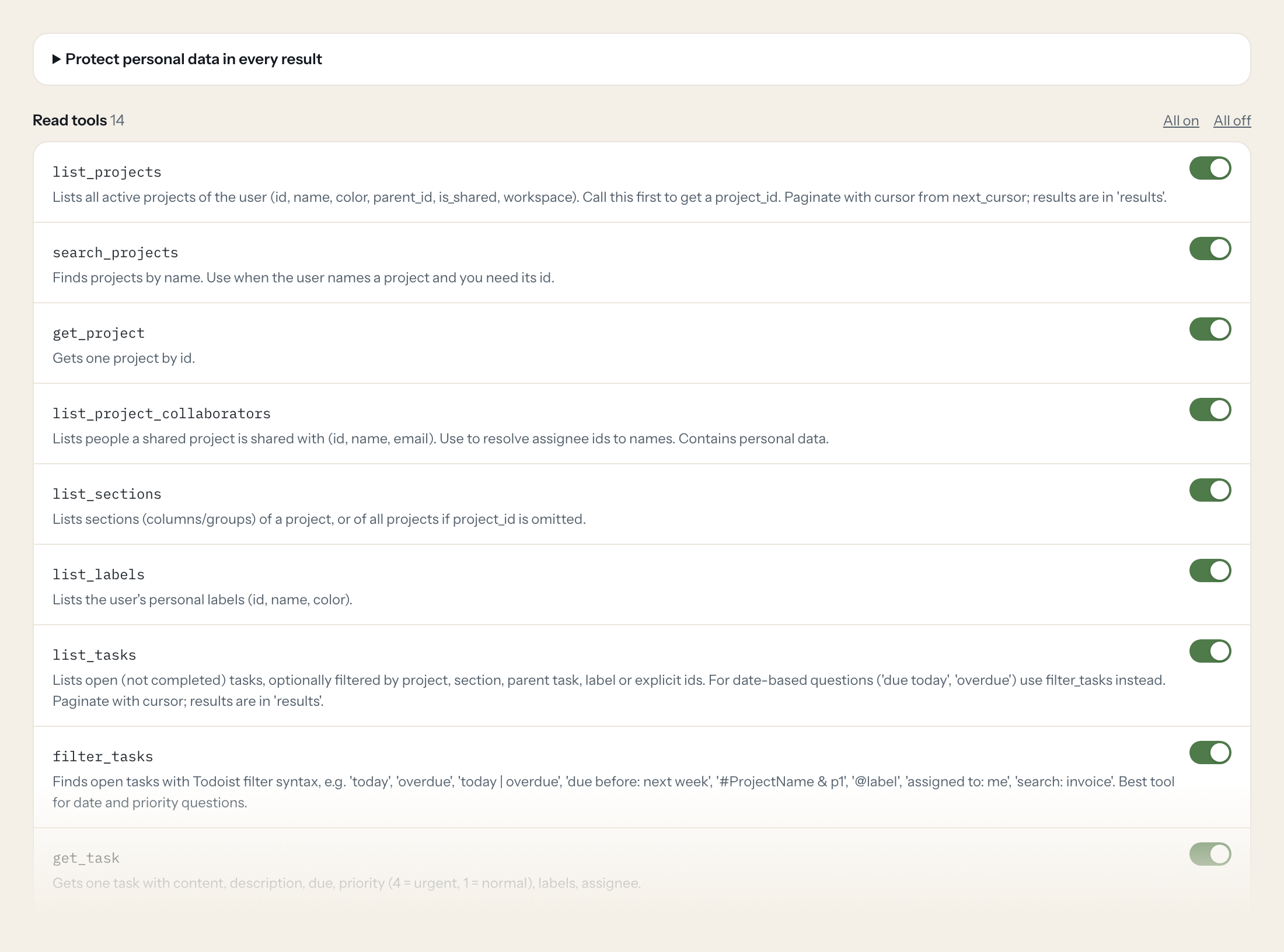1284x952 pixels.
Task: Click 'Gets one project by id.' description
Action: pos(124,358)
